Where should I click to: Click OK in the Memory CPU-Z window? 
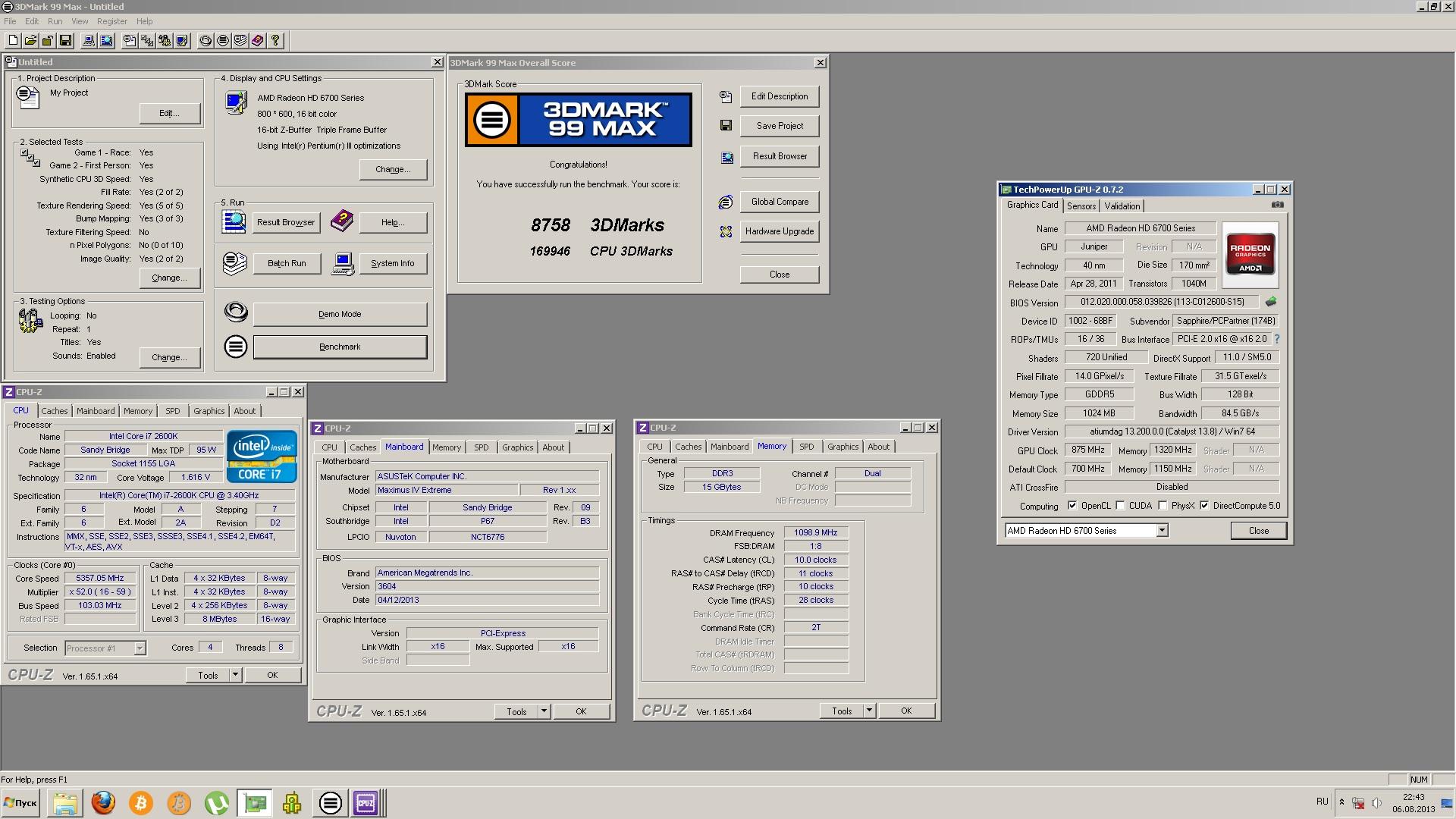pos(906,711)
